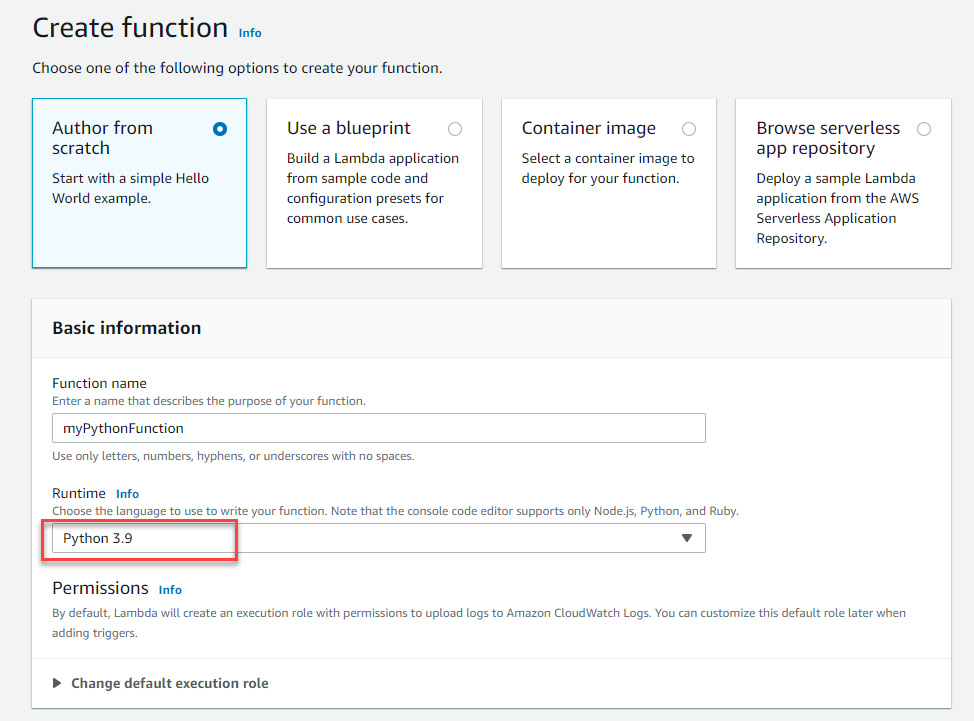Click the Python 3.9 runtime value
The width and height of the screenshot is (974, 721).
(98, 538)
